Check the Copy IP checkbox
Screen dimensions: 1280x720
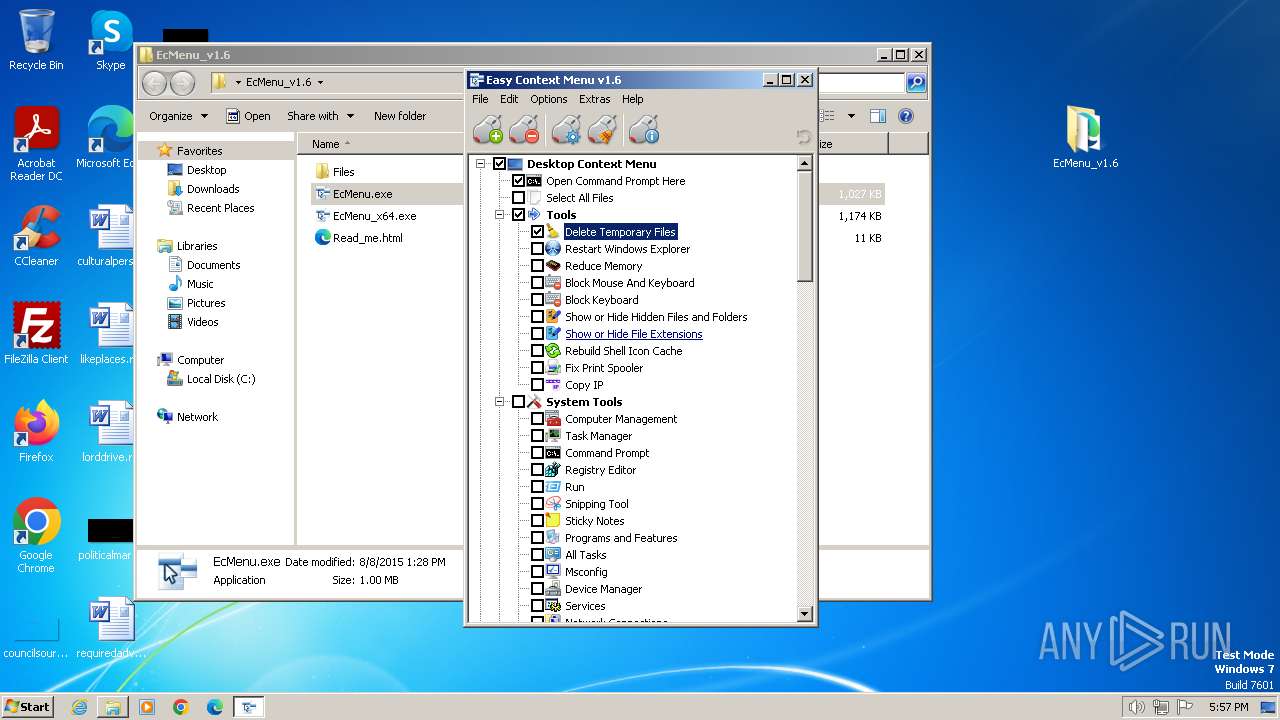(537, 385)
